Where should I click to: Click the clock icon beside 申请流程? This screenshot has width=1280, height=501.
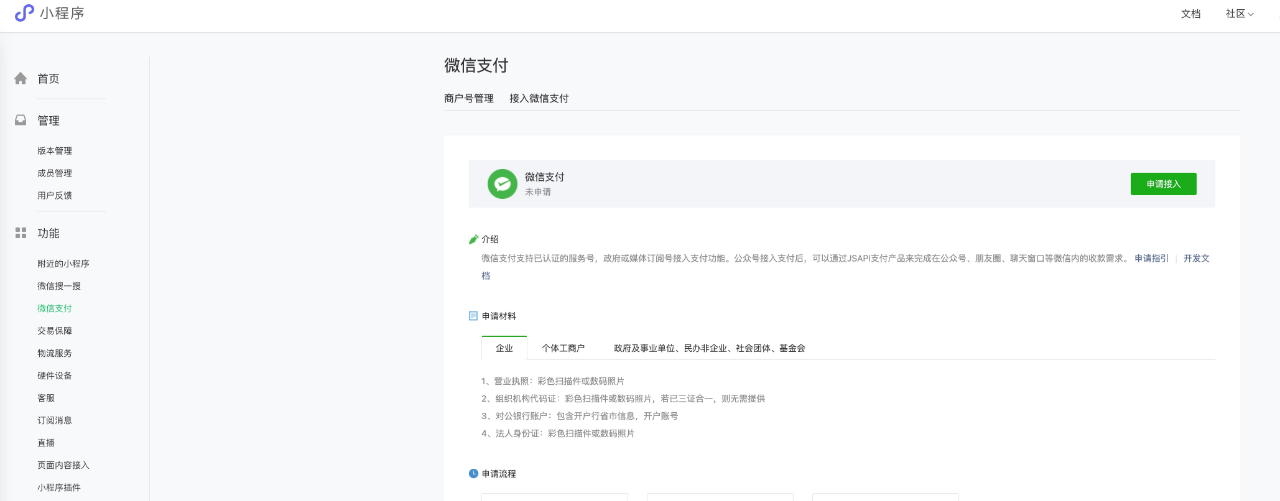pos(474,473)
